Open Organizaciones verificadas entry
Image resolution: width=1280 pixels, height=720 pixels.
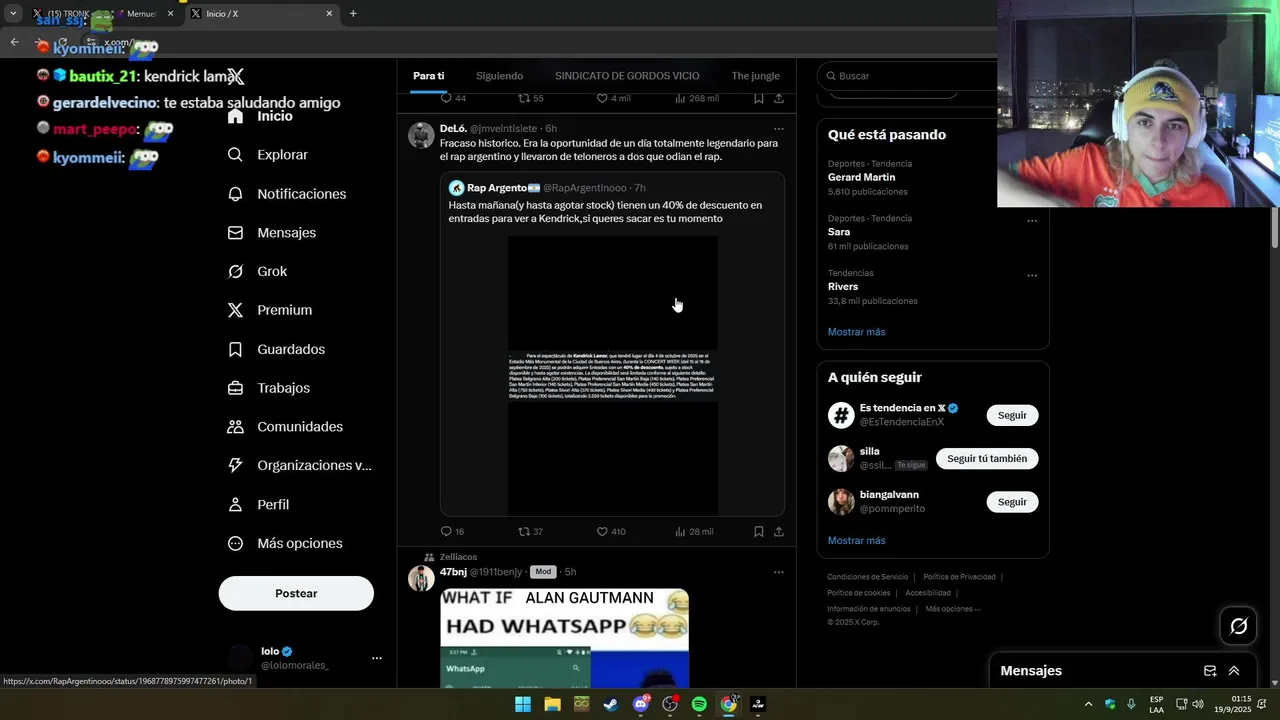click(299, 465)
